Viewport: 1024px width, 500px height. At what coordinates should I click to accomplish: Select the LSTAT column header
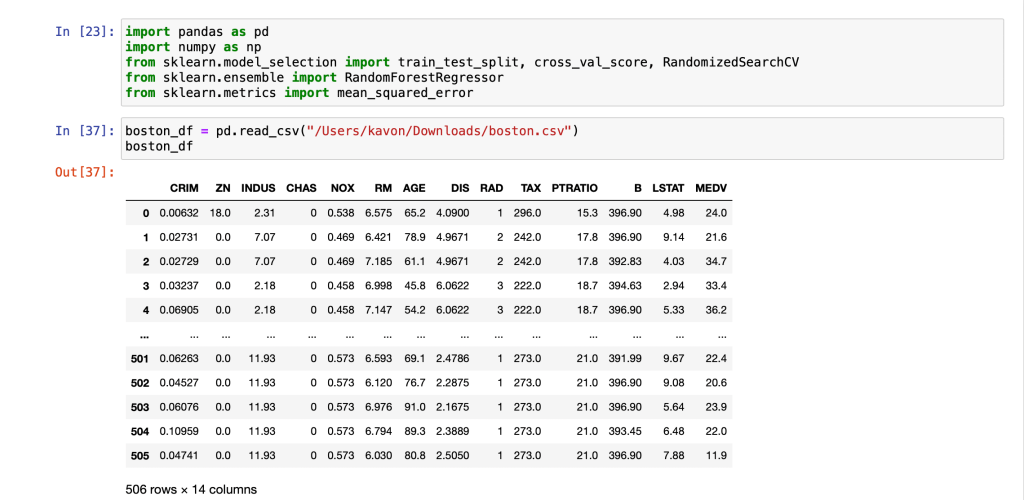pos(667,188)
